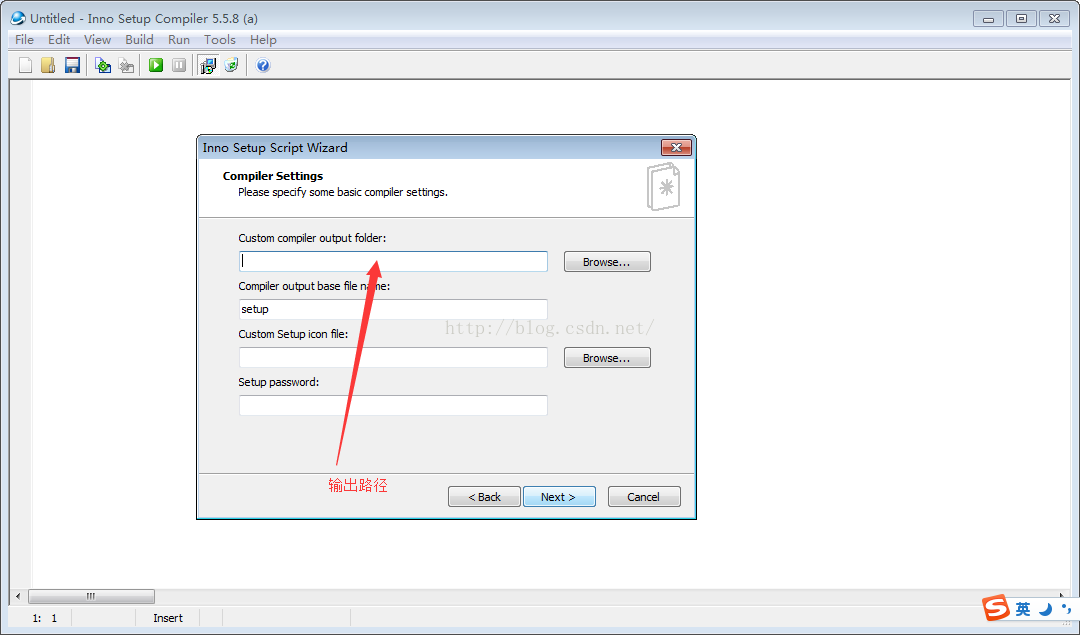Close the Inno Setup Script Wizard dialog

[676, 147]
